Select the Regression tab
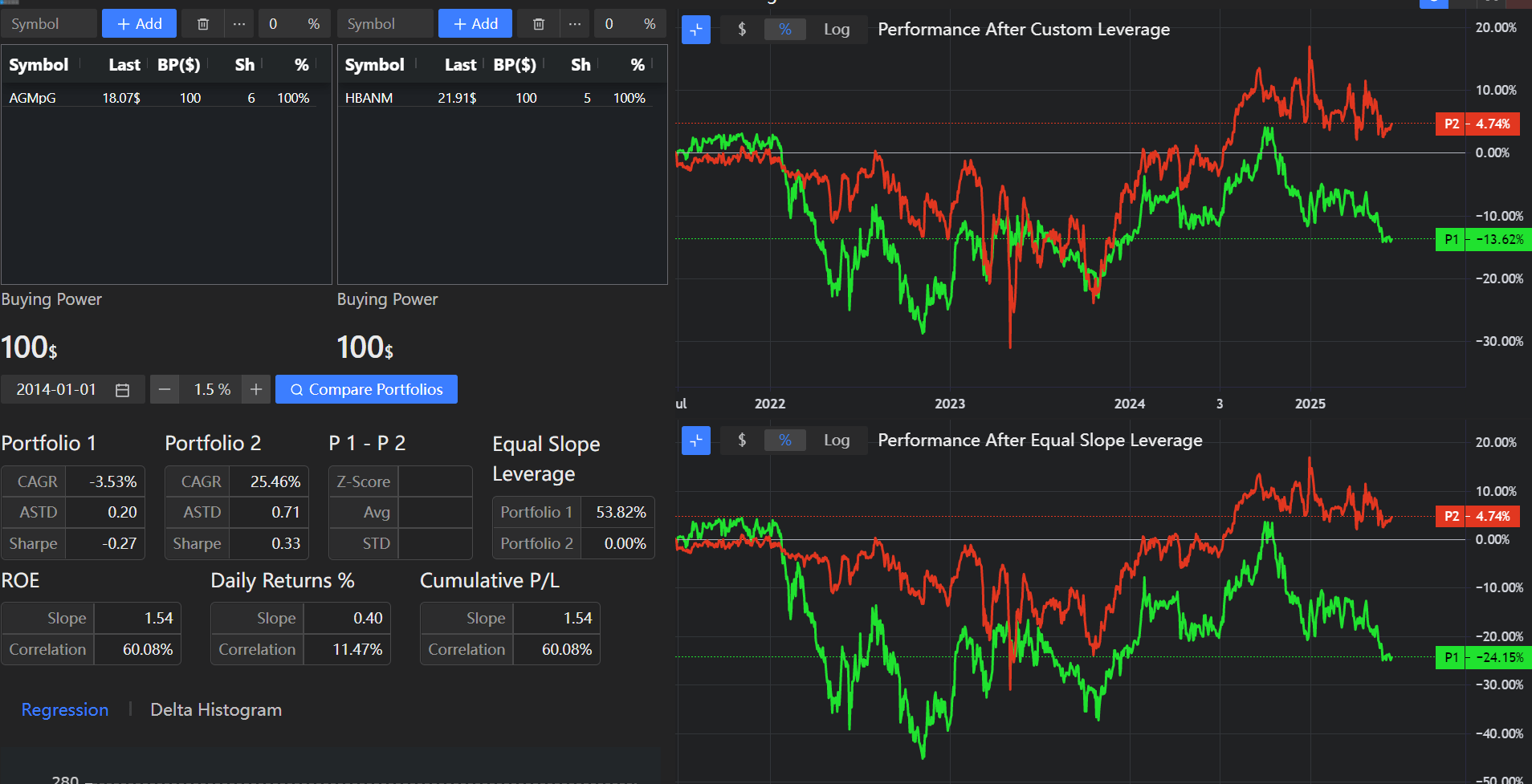This screenshot has height=784, width=1532. point(65,709)
